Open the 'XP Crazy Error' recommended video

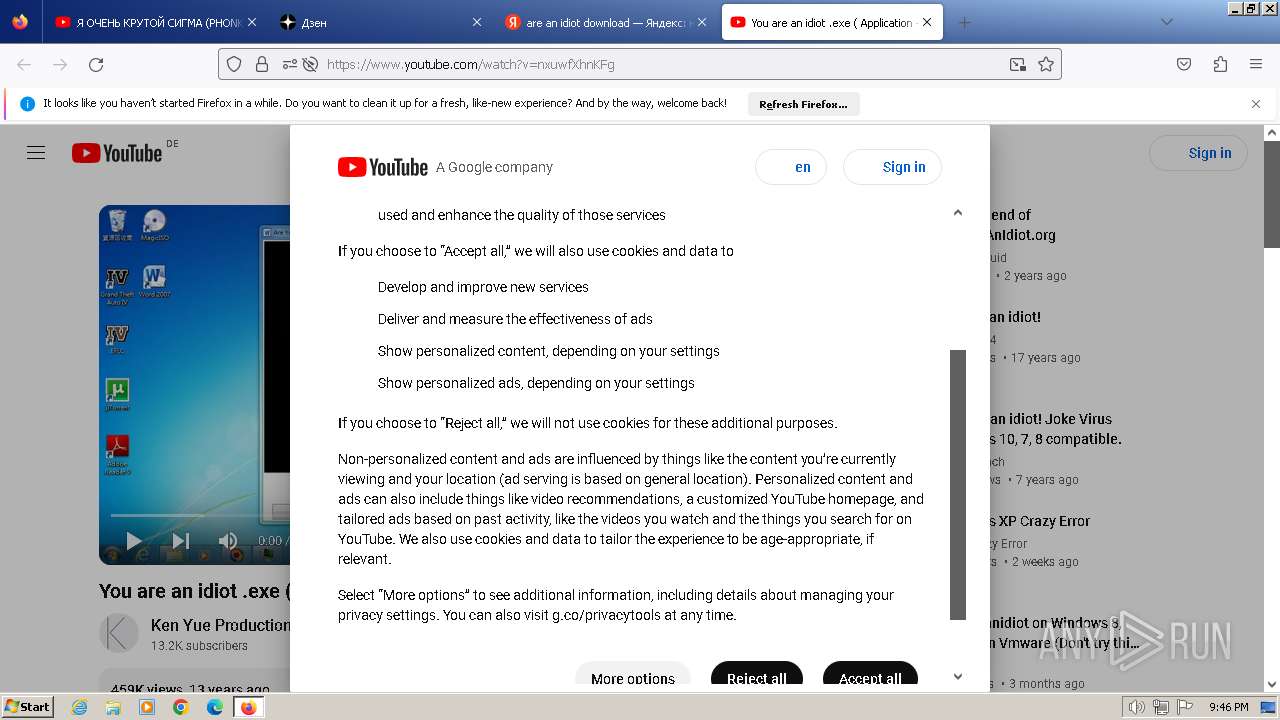1039,521
